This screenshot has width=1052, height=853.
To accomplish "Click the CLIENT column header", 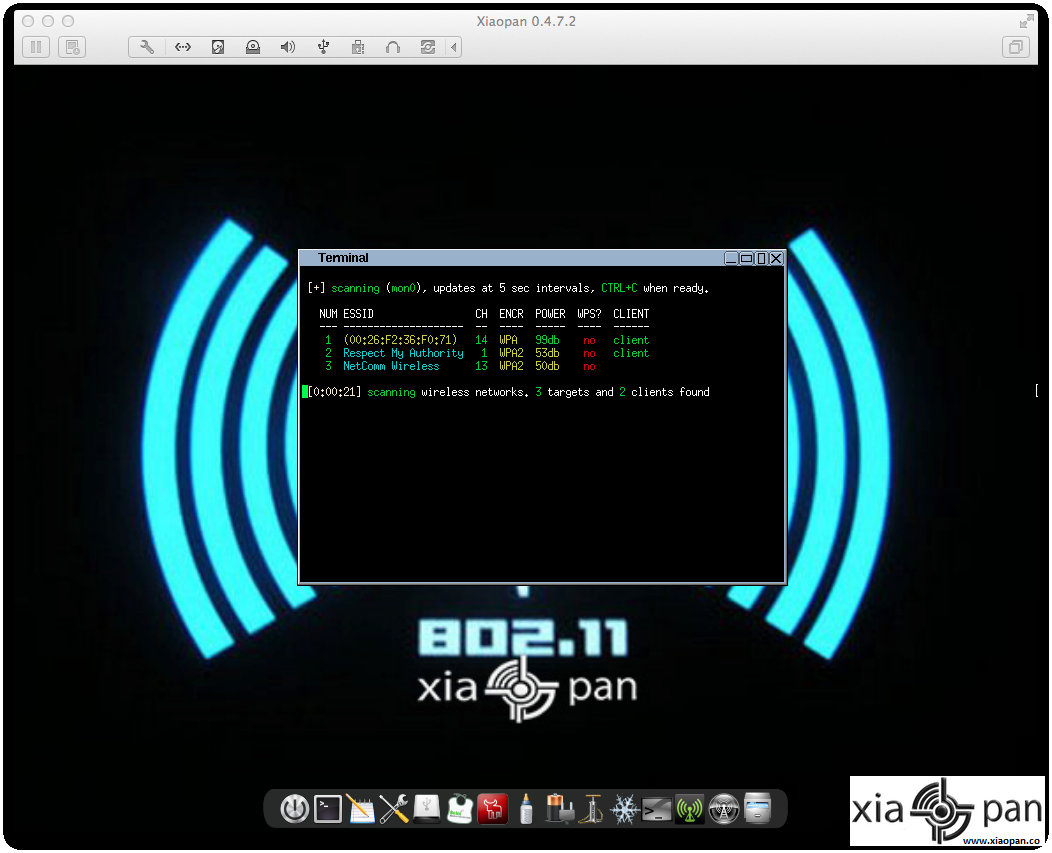I will click(x=631, y=314).
